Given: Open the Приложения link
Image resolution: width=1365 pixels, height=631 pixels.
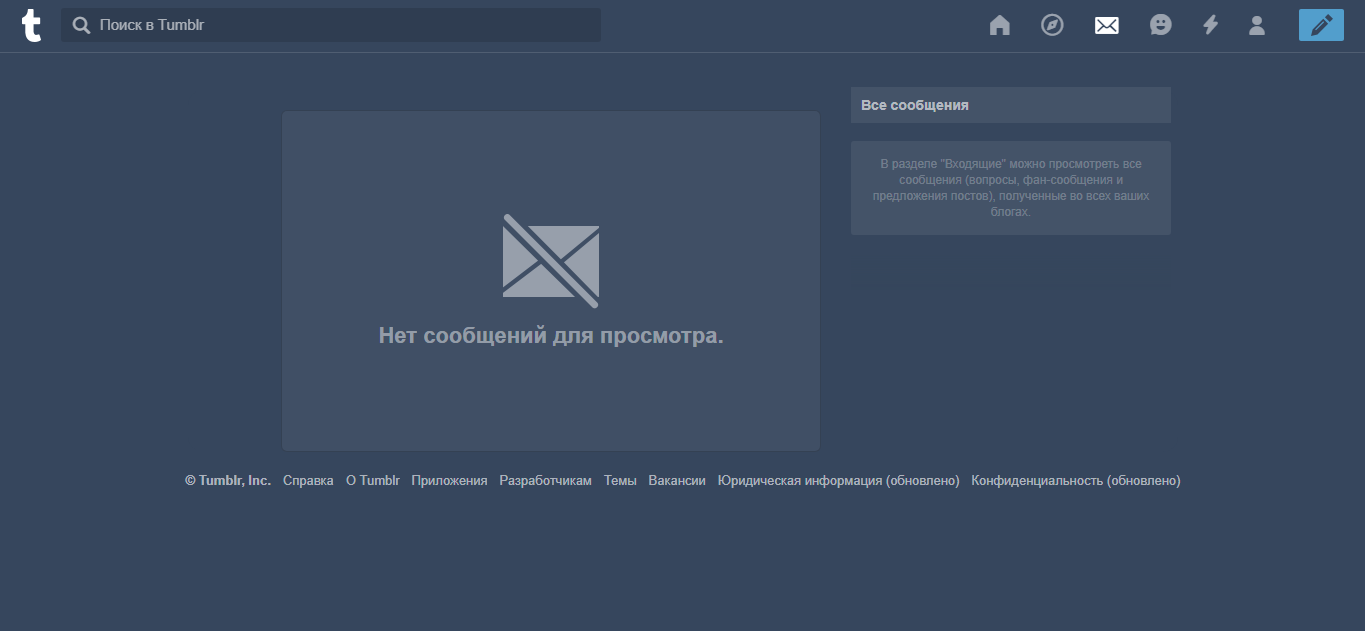Looking at the screenshot, I should tap(449, 480).
